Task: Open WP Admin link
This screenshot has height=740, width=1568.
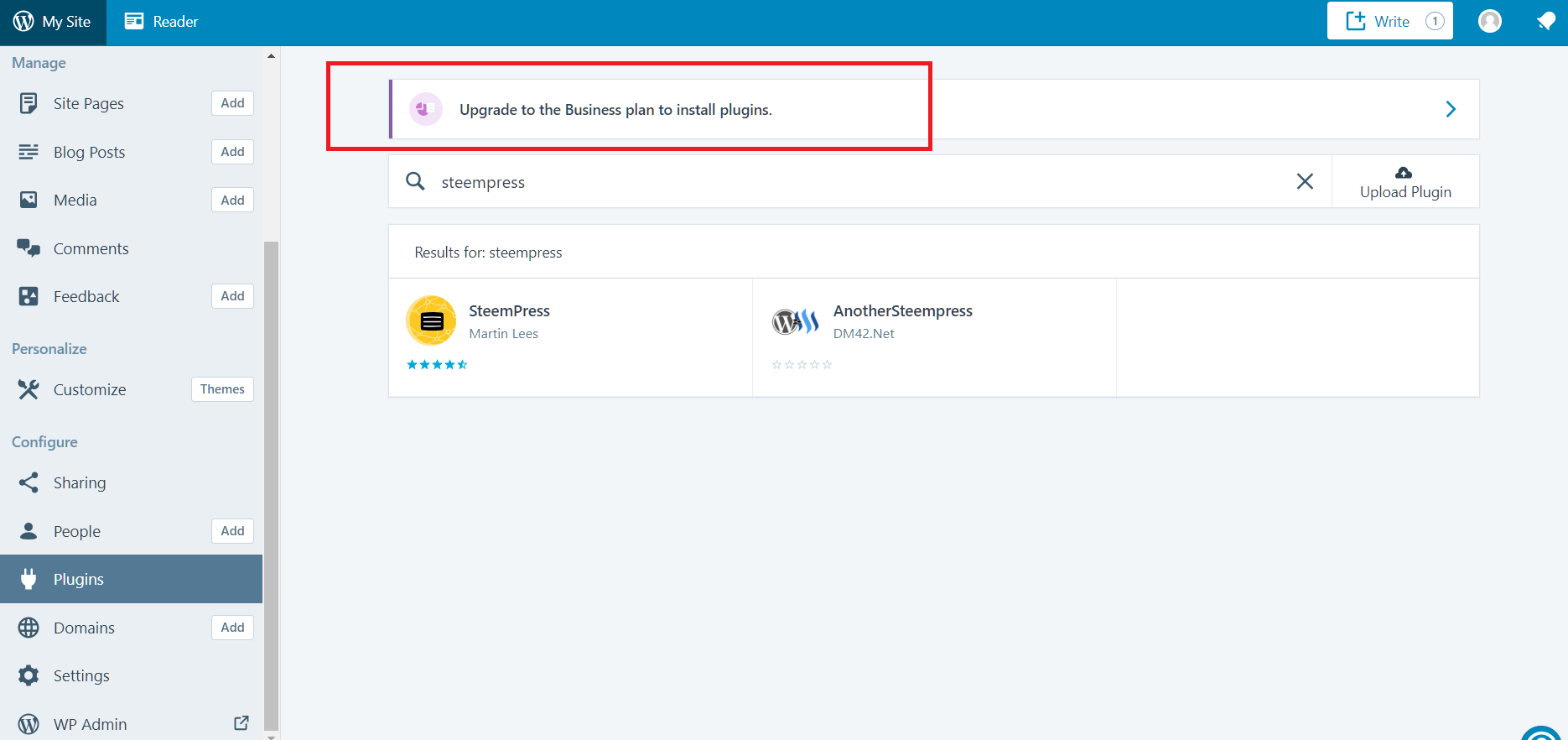Action: (x=90, y=724)
